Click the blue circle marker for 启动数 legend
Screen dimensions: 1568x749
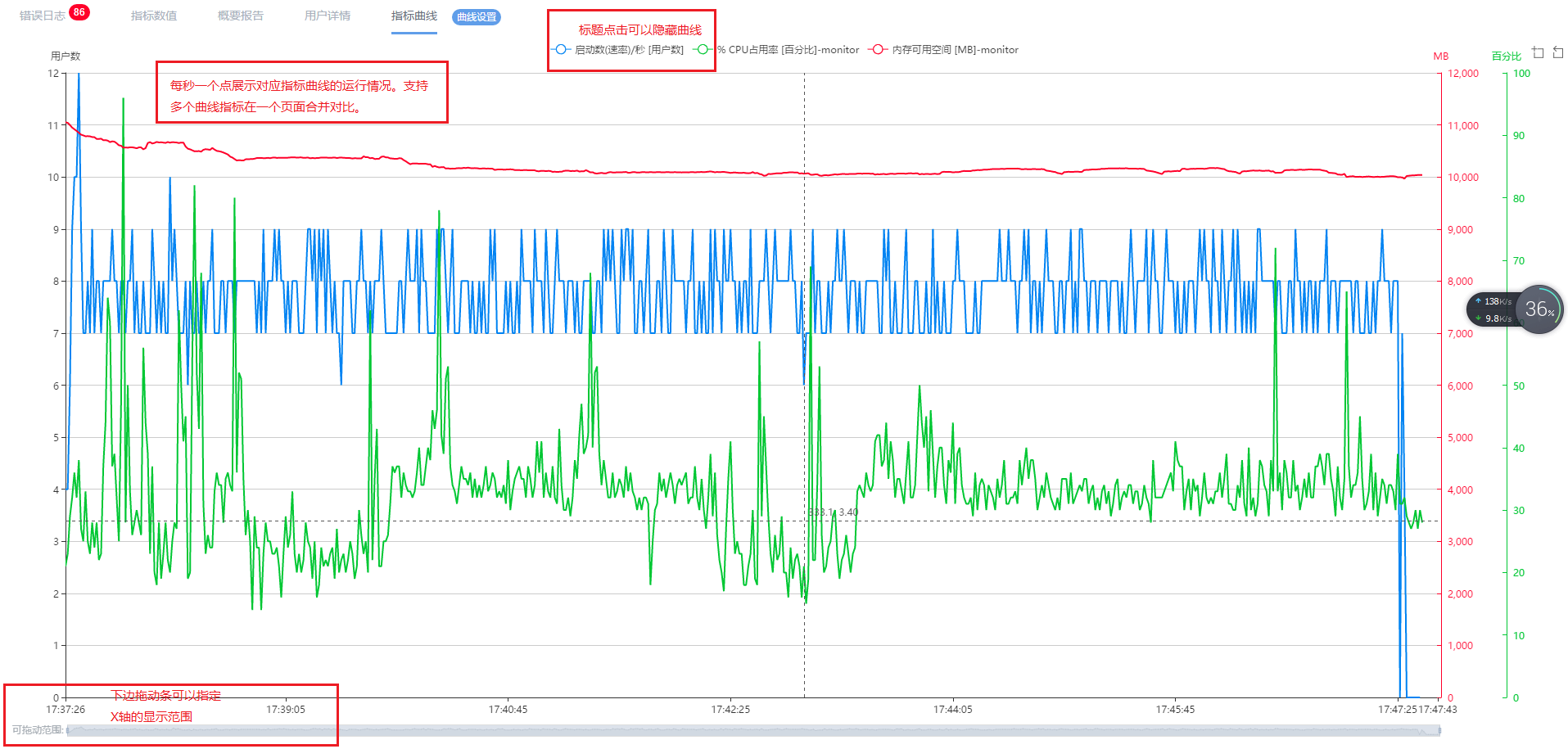[x=561, y=49]
